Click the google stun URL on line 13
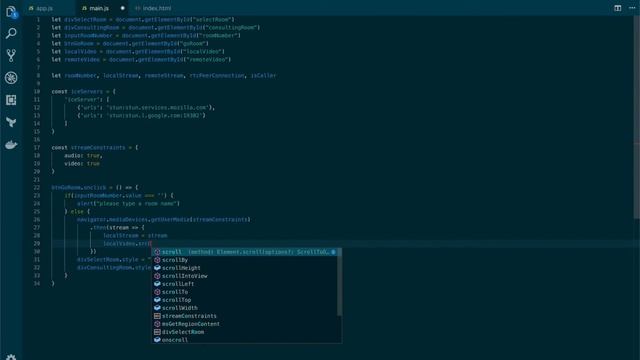 pyautogui.click(x=154, y=116)
